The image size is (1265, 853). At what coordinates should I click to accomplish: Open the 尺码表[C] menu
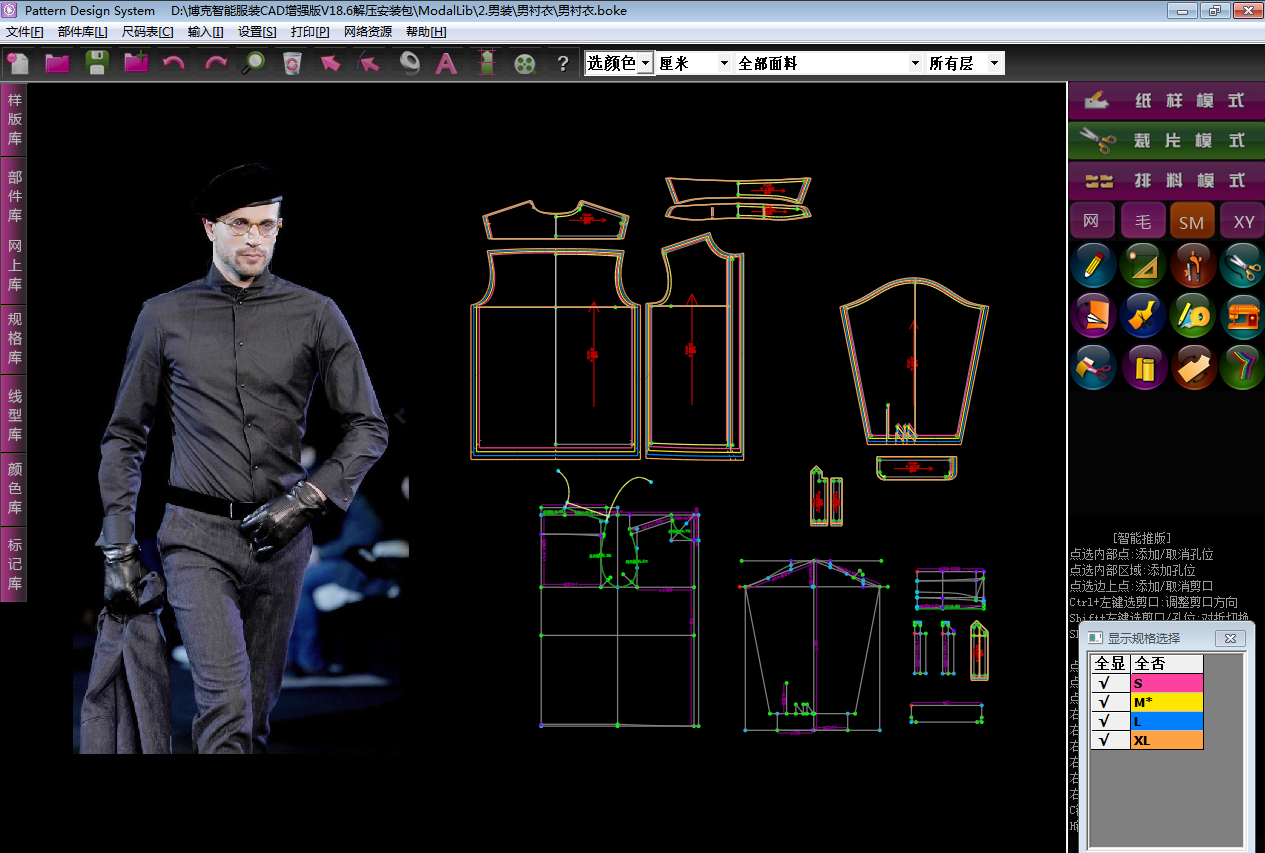pos(148,32)
